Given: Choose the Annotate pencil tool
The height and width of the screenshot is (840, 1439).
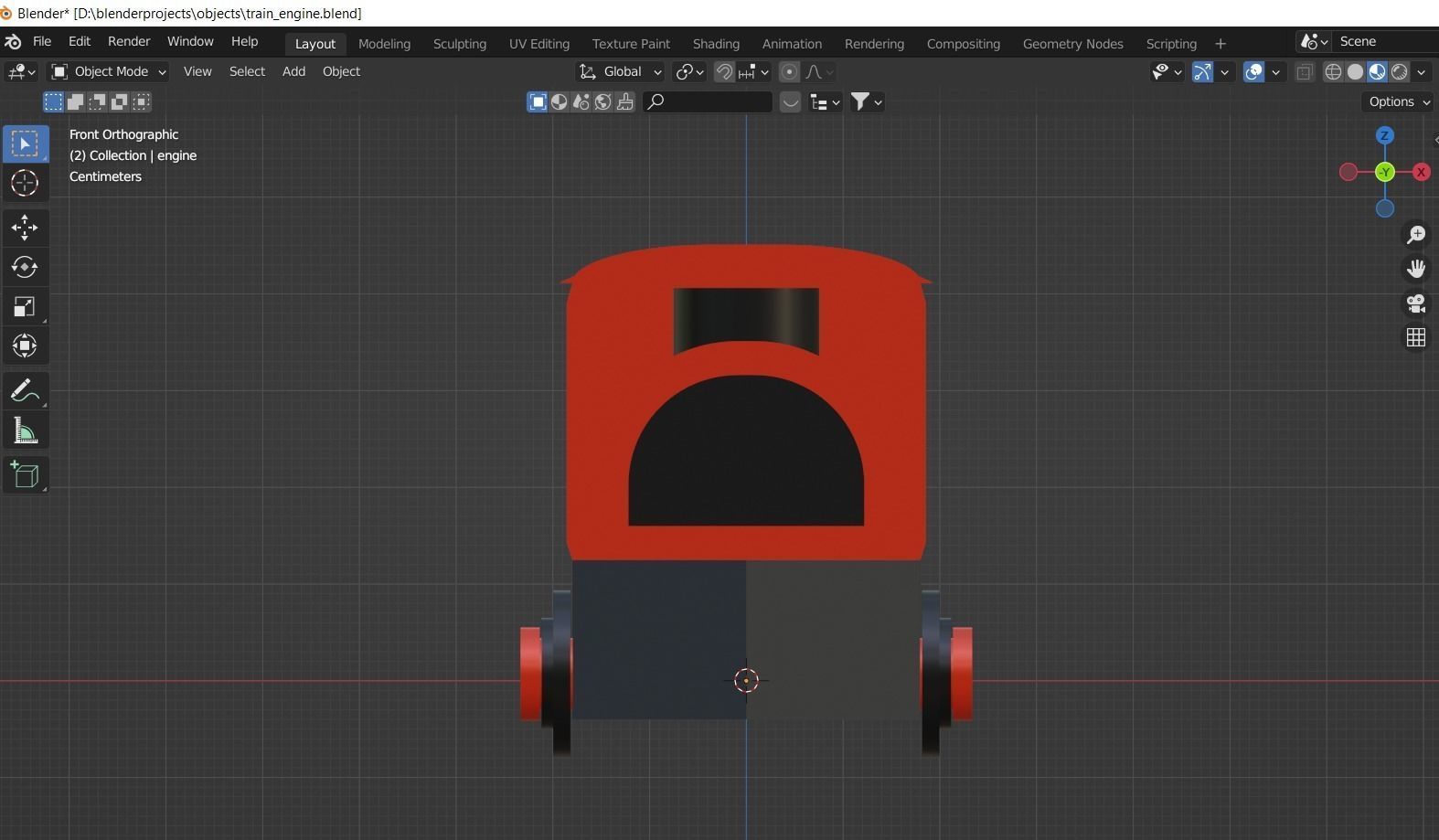Looking at the screenshot, I should click(x=25, y=390).
